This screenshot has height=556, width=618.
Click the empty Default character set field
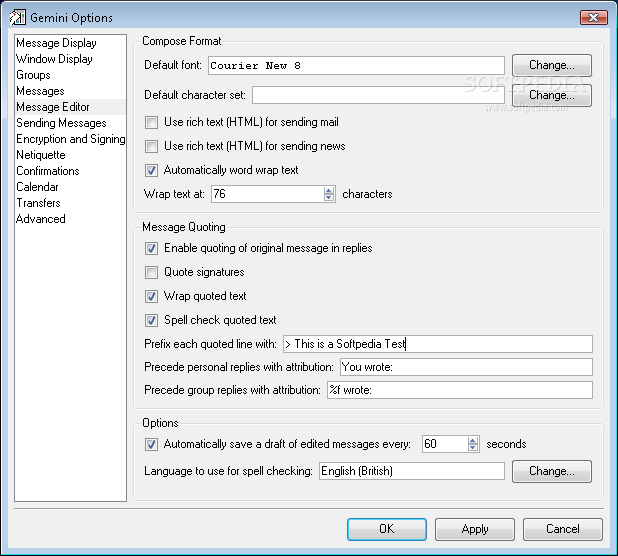pos(378,95)
